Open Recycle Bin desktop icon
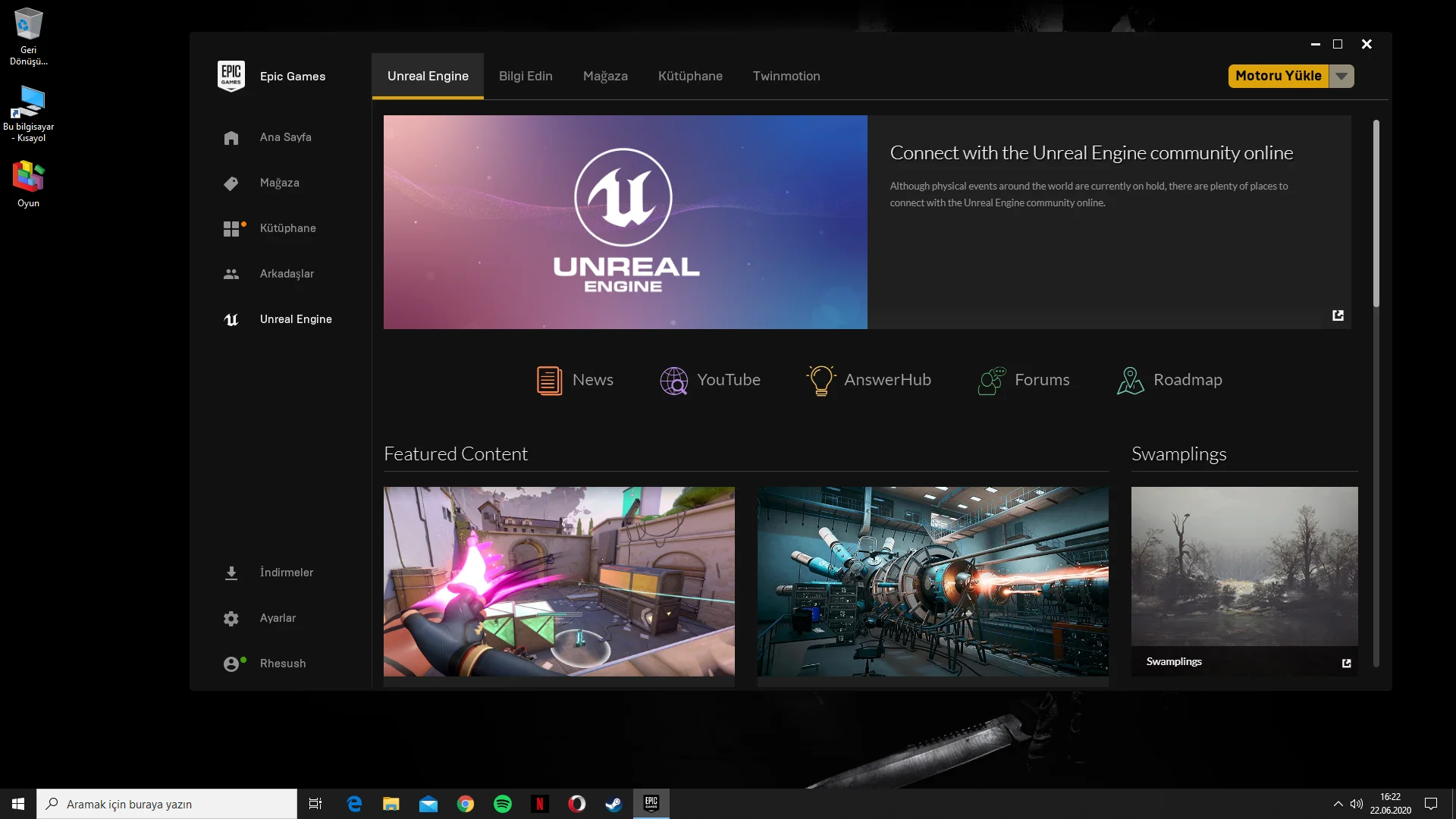1456x819 pixels. tap(29, 36)
